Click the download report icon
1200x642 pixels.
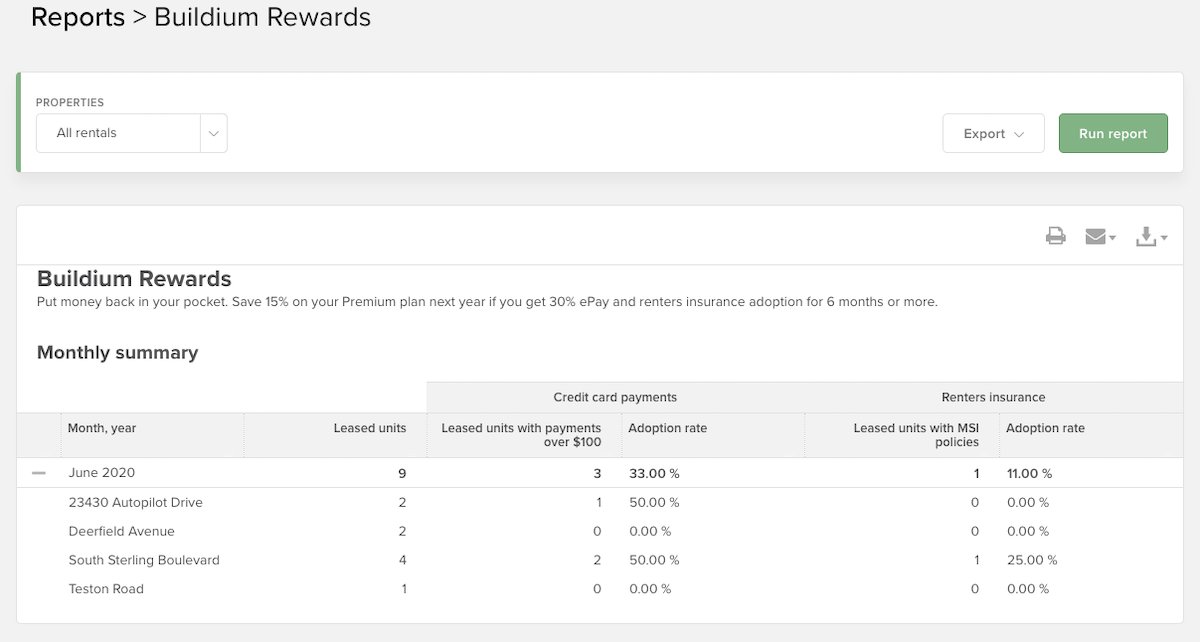click(x=1146, y=236)
